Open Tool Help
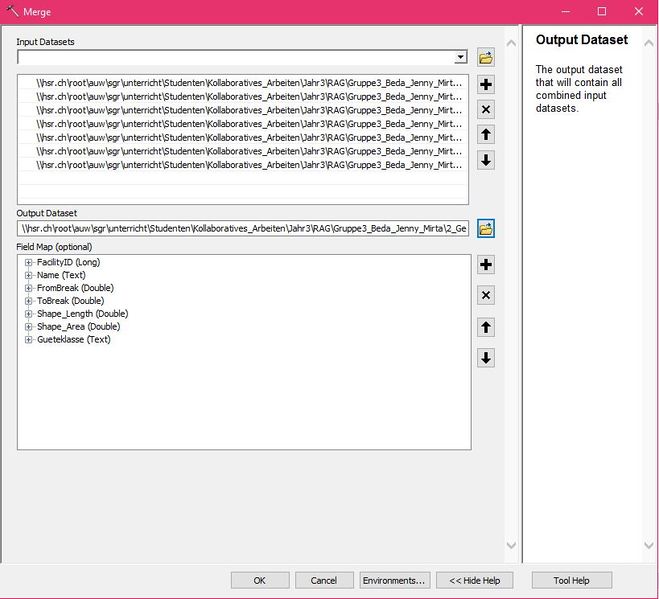The image size is (659, 599). 571,580
